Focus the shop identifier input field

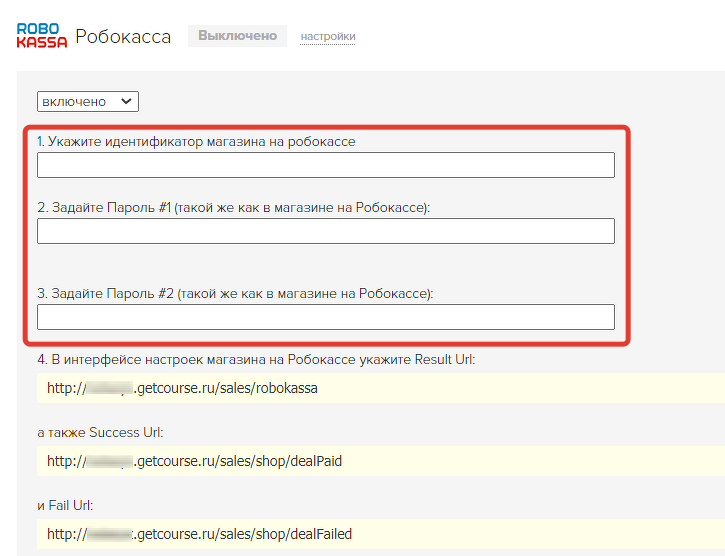click(326, 165)
